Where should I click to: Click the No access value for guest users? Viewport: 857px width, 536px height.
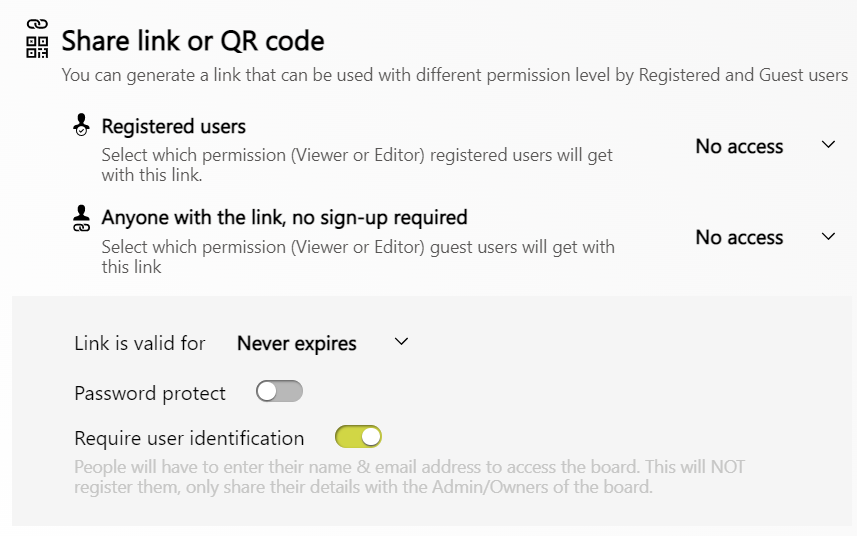[x=739, y=238]
